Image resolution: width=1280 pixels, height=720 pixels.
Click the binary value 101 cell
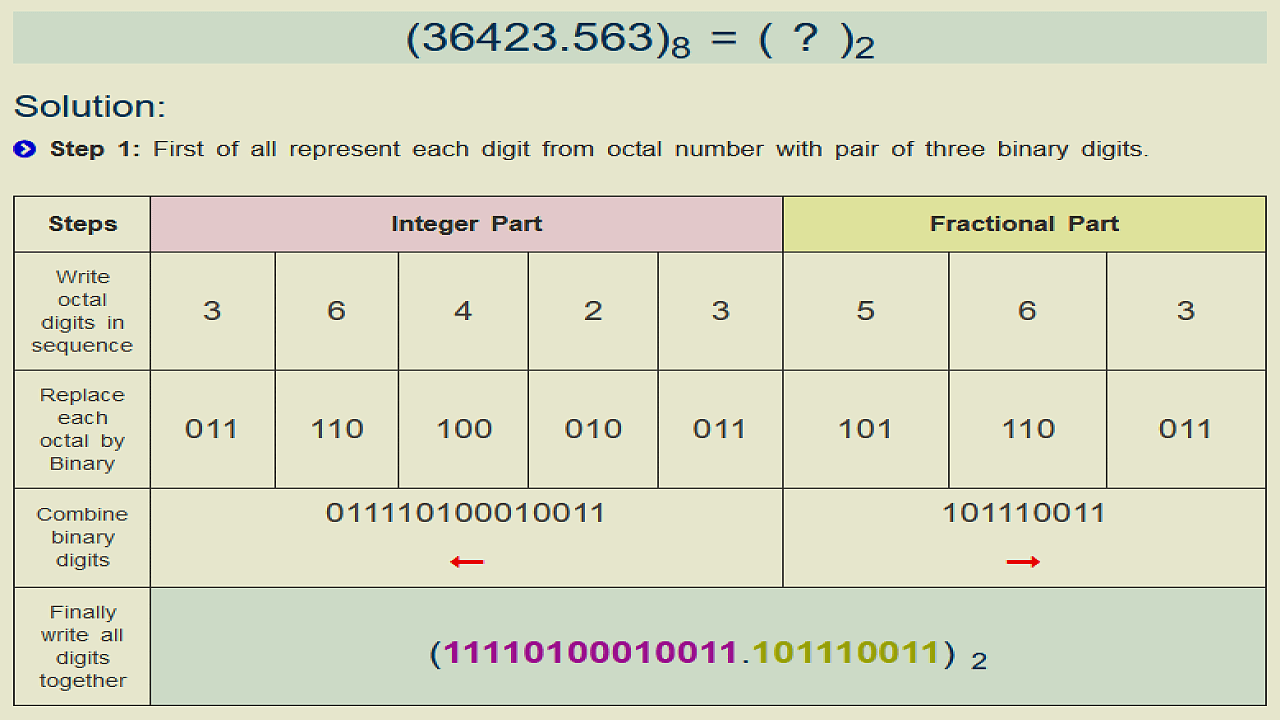click(866, 428)
